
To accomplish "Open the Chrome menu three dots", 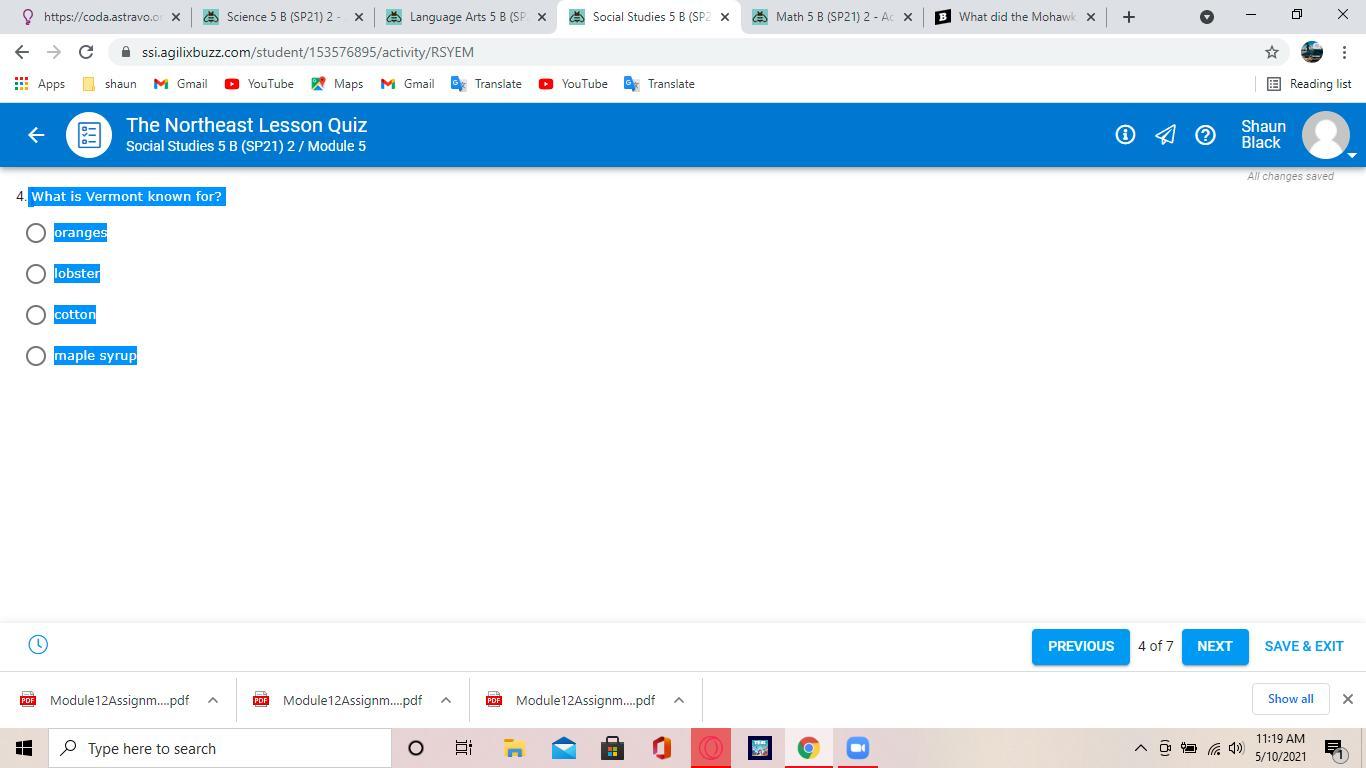I will pyautogui.click(x=1344, y=52).
